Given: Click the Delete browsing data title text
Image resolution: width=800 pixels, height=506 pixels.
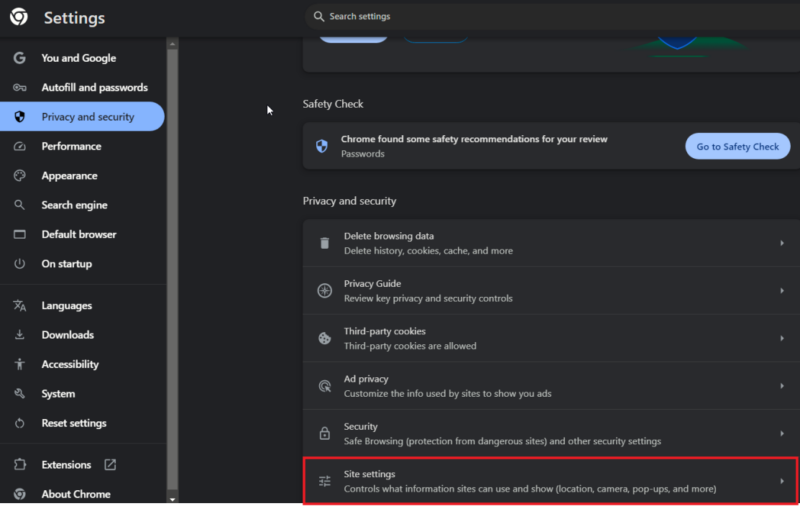Looking at the screenshot, I should click(389, 236).
